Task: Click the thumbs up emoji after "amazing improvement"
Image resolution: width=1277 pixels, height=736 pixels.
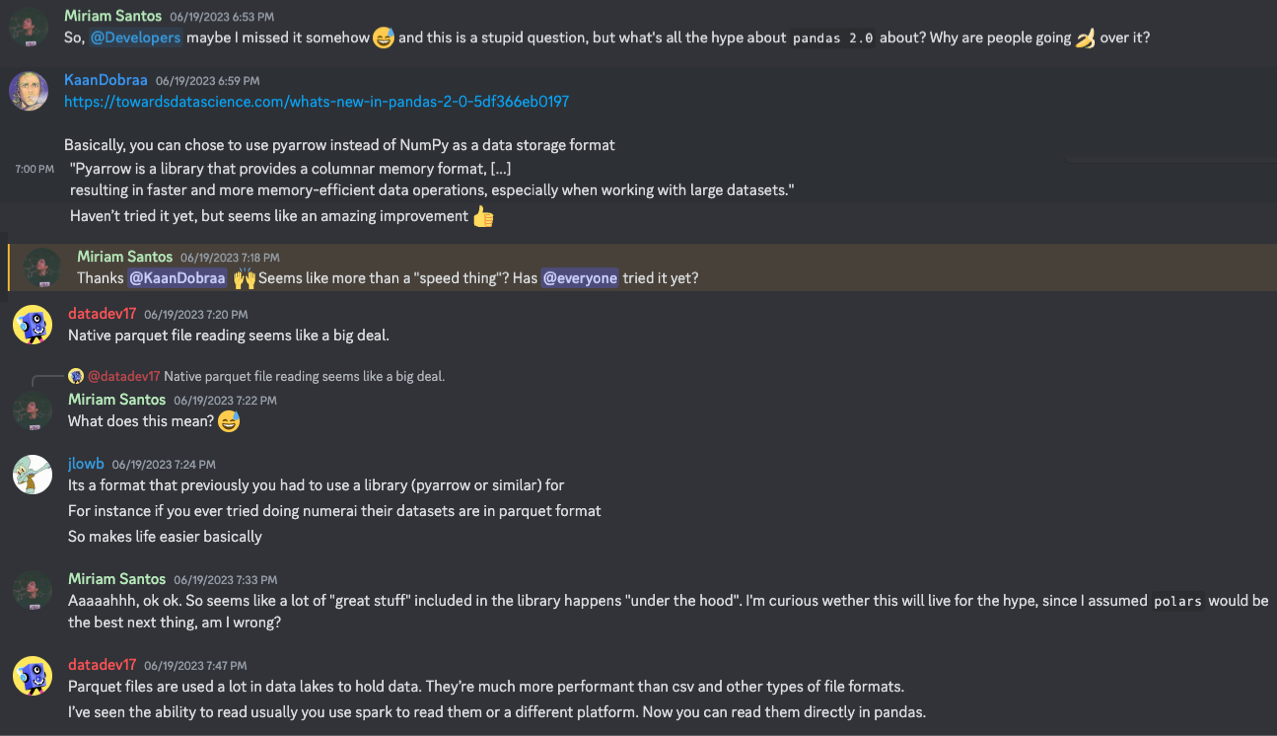Action: [483, 216]
